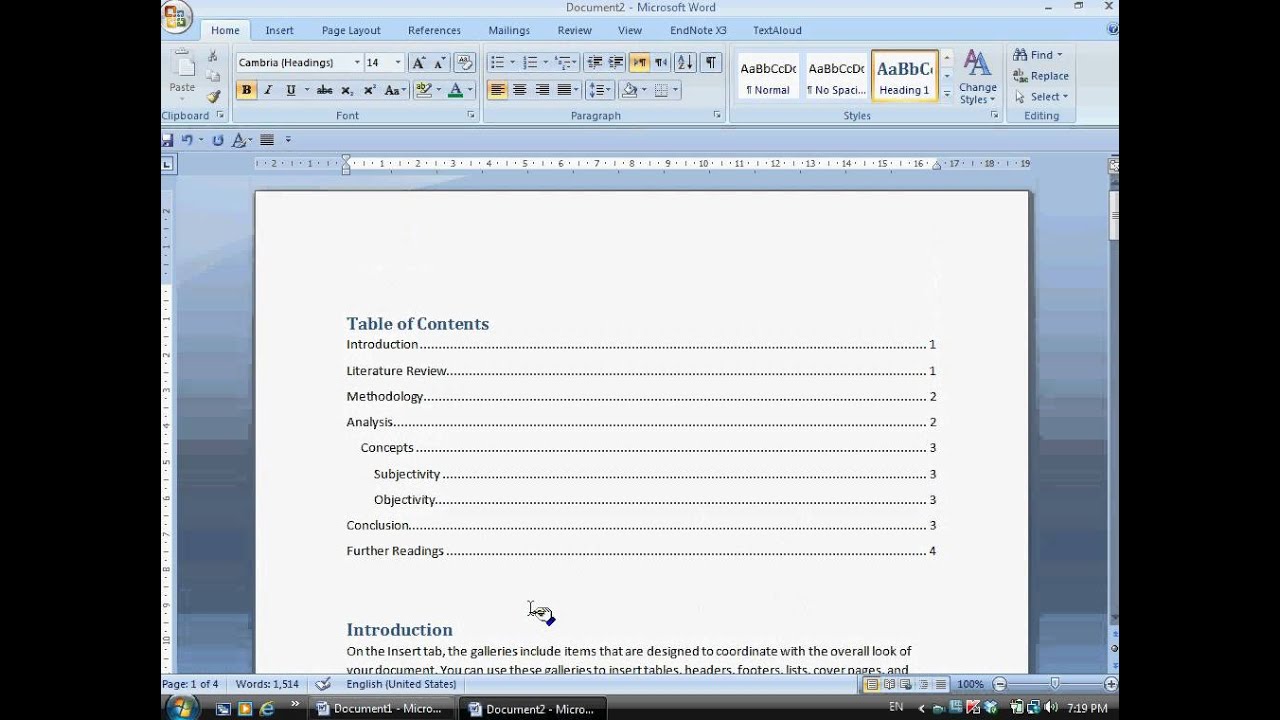
Task: Open the Numbering list dropdown
Action: coord(545,62)
